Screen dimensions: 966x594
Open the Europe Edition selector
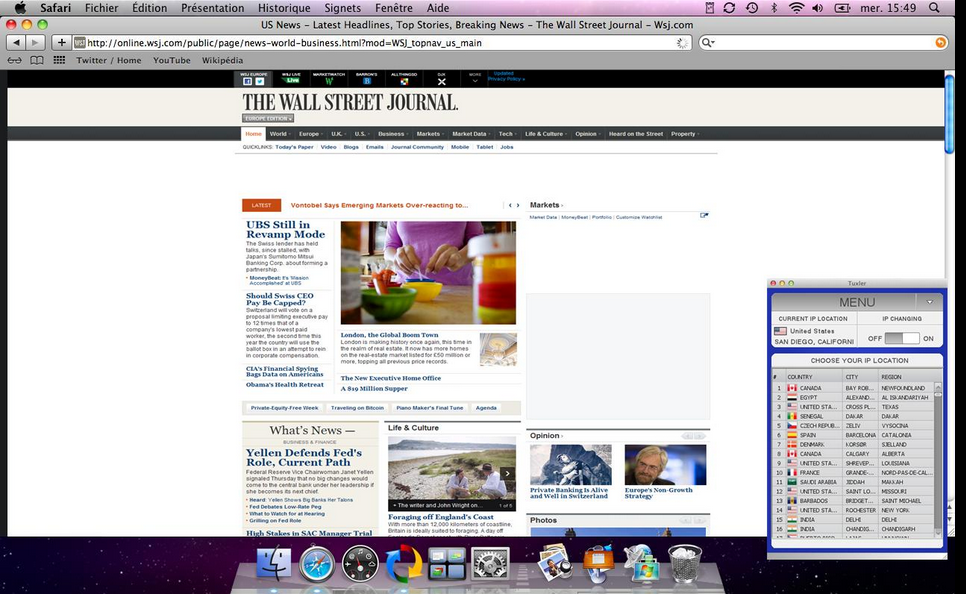pos(267,118)
